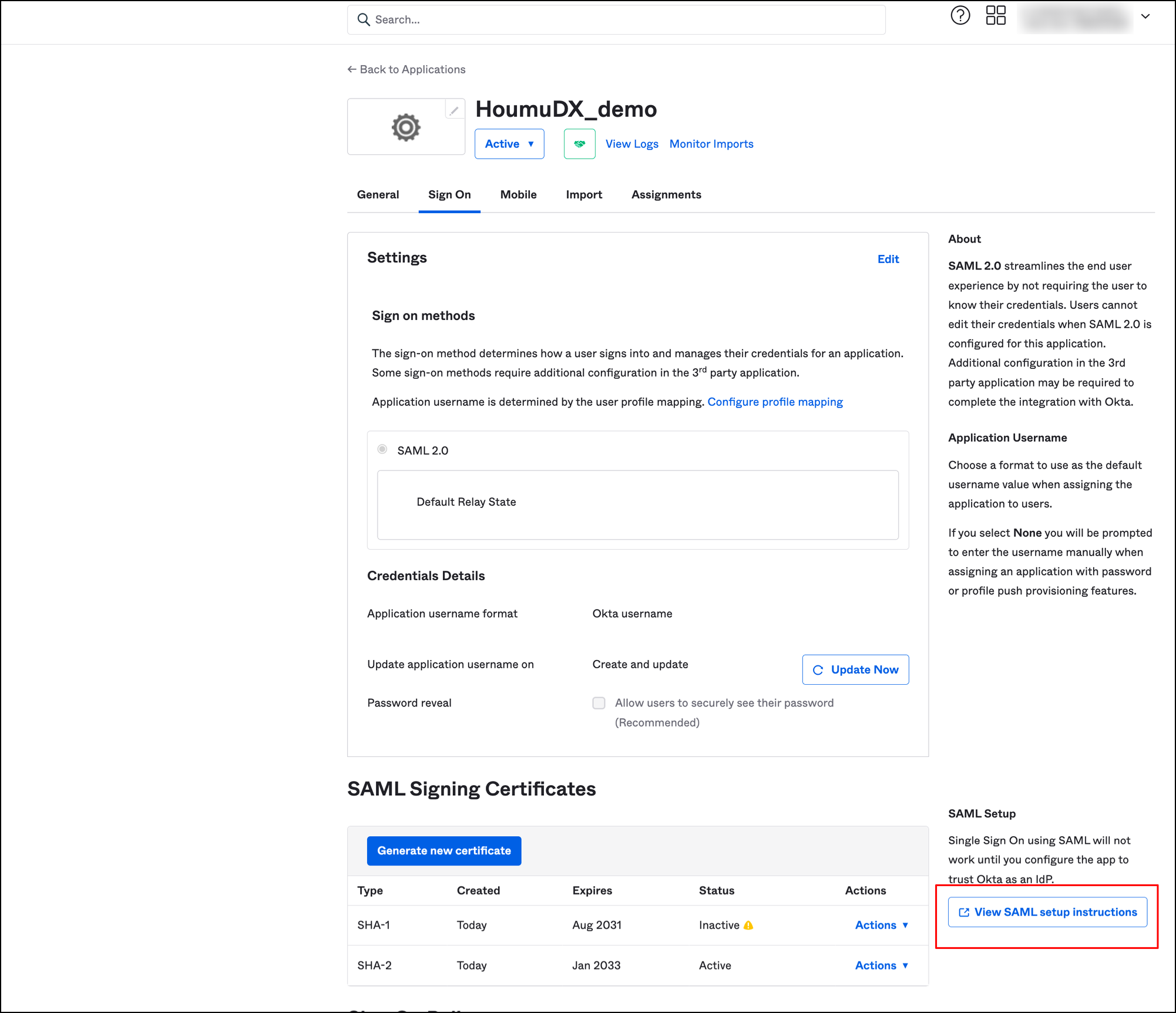Screen dimensions: 1176x1013
Task: Click the Expires column header
Action: [592, 890]
